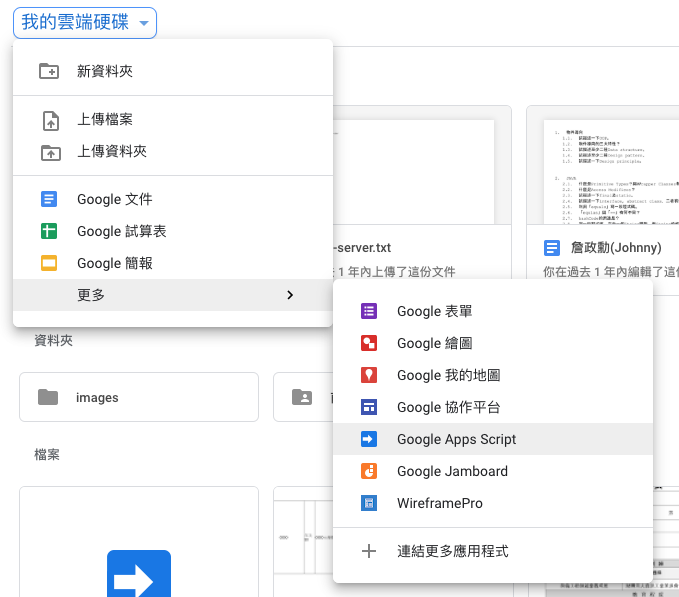
Task: Click the blue Google Docs icon
Action: coord(49,199)
